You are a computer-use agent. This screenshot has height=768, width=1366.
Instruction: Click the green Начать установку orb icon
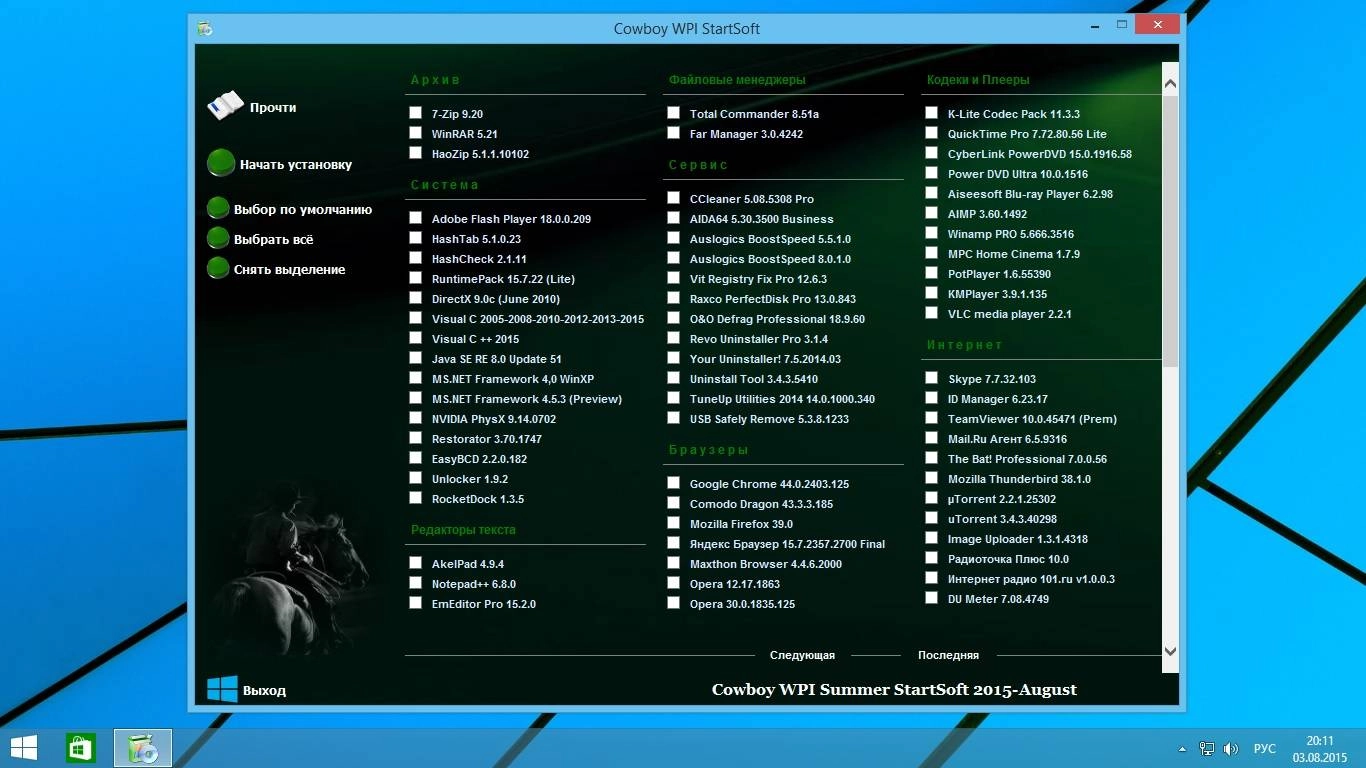[221, 164]
